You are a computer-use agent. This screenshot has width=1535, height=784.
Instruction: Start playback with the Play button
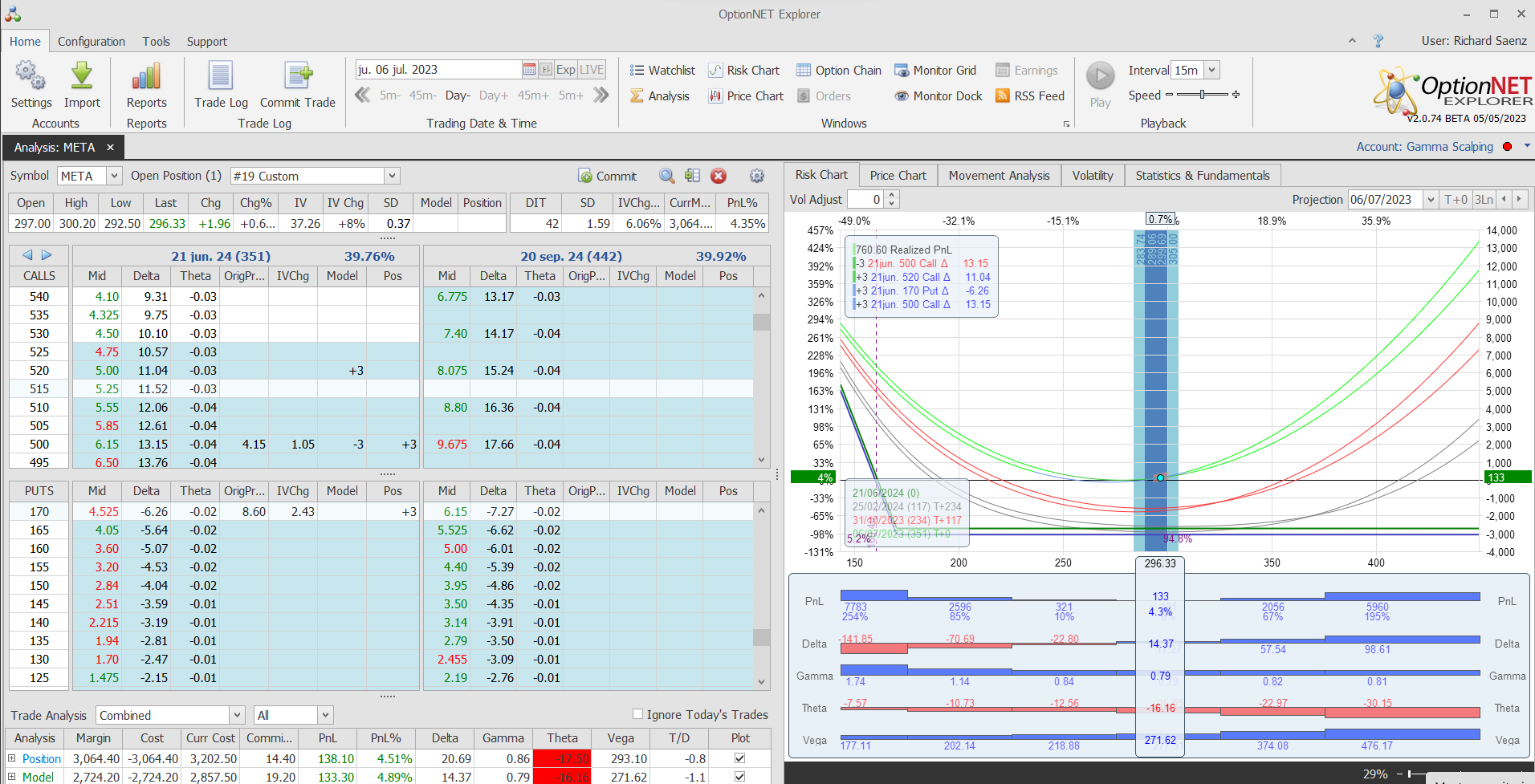coord(1101,76)
